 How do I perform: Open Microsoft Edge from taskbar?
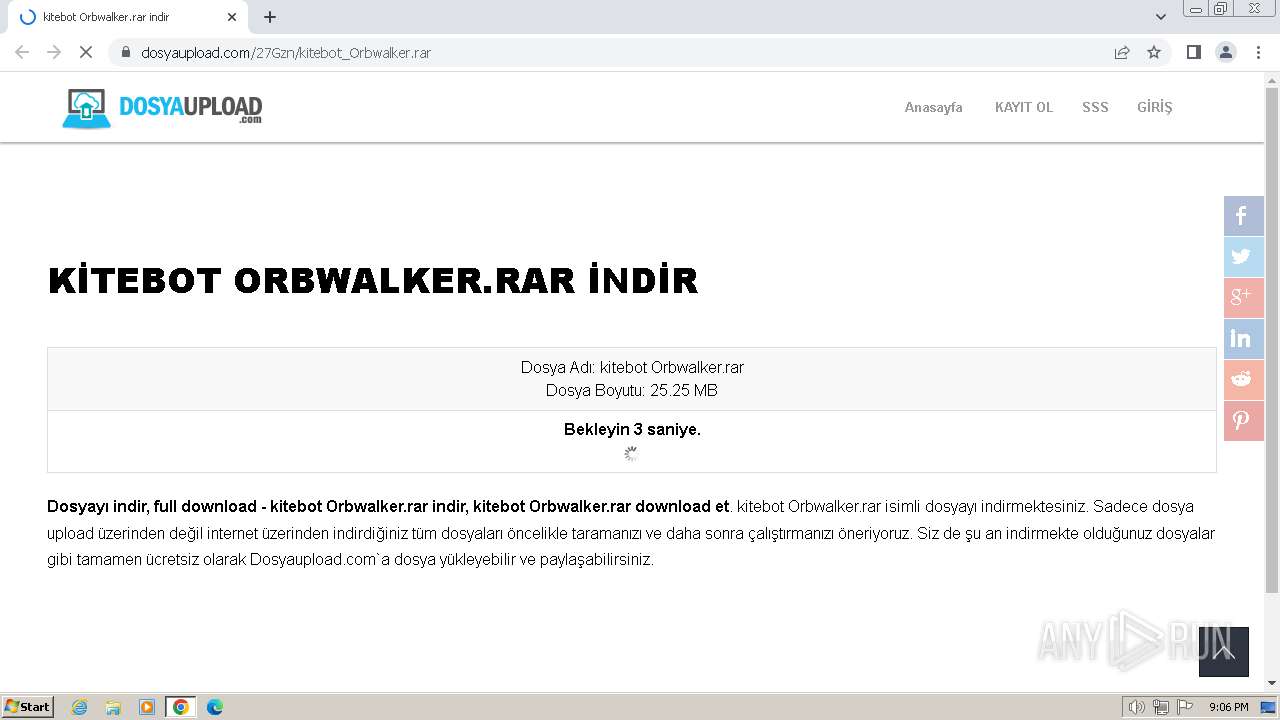[215, 707]
